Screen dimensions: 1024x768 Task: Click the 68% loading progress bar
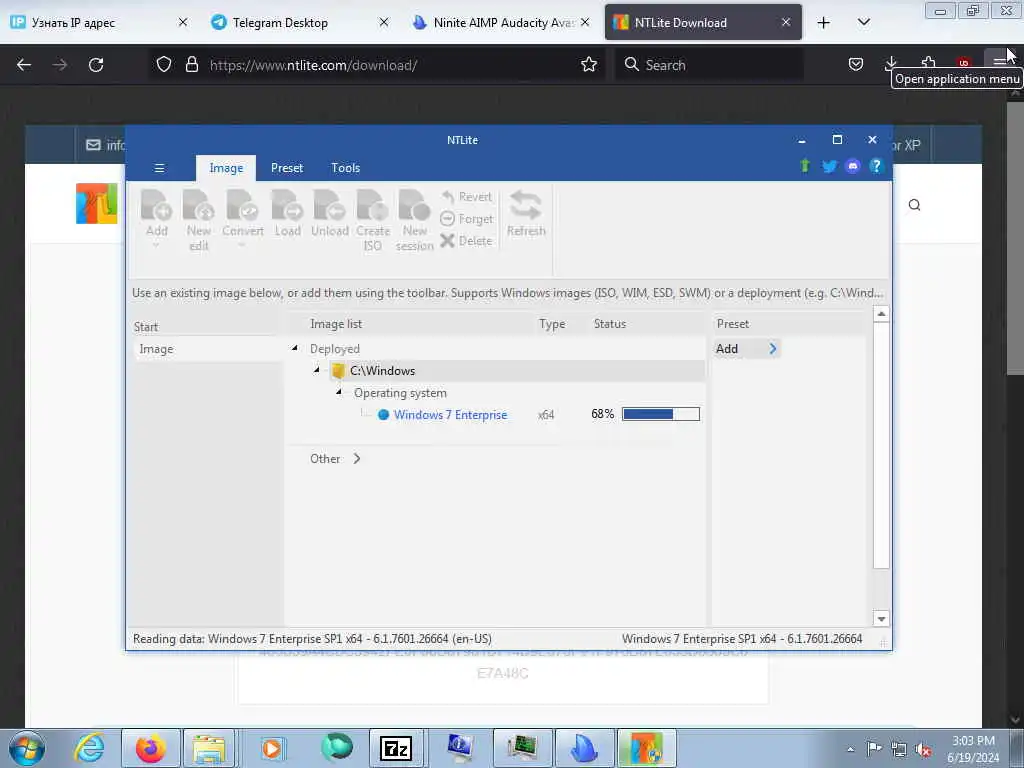pos(661,414)
